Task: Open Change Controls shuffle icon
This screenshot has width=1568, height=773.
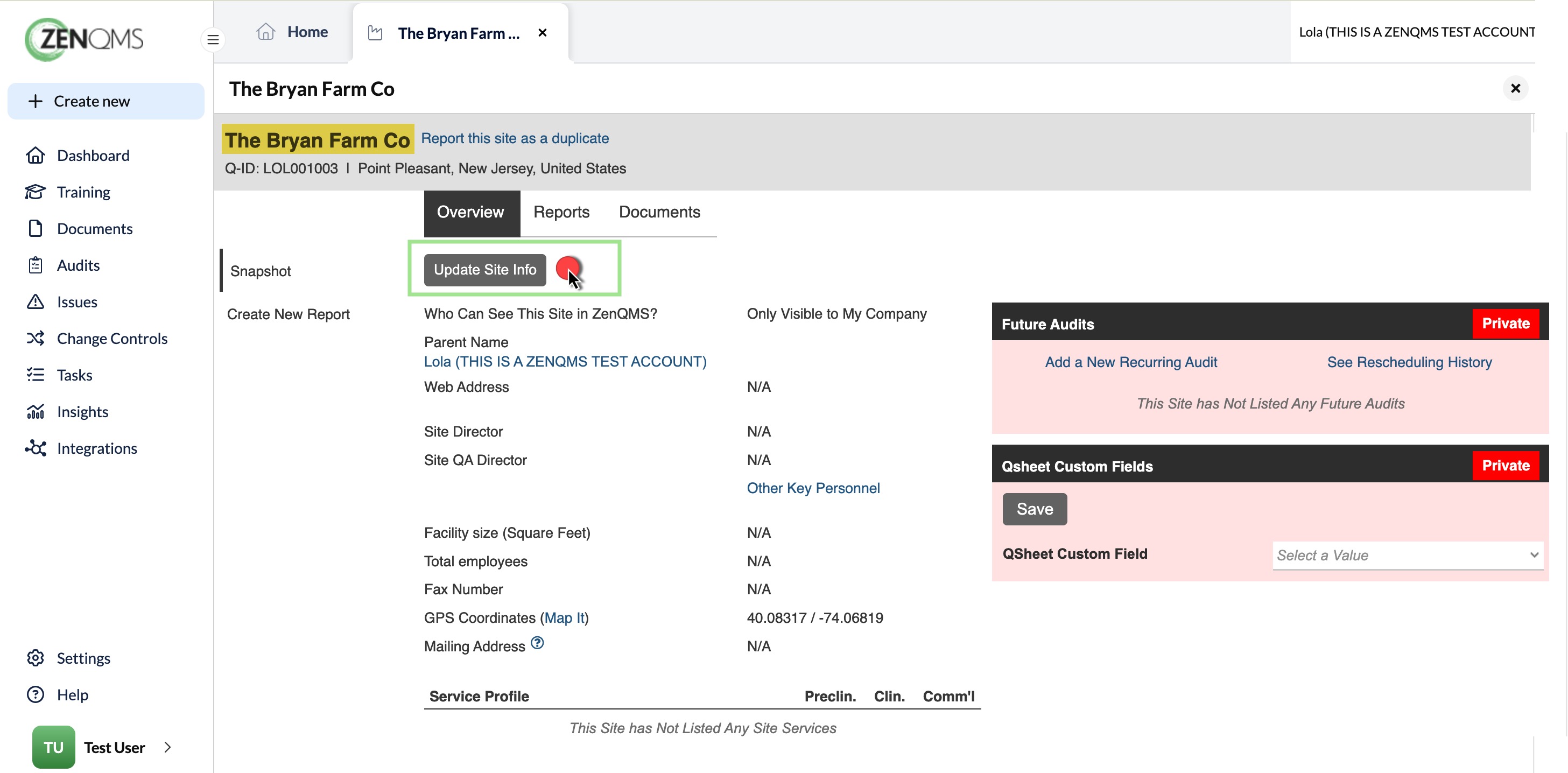Action: [36, 338]
